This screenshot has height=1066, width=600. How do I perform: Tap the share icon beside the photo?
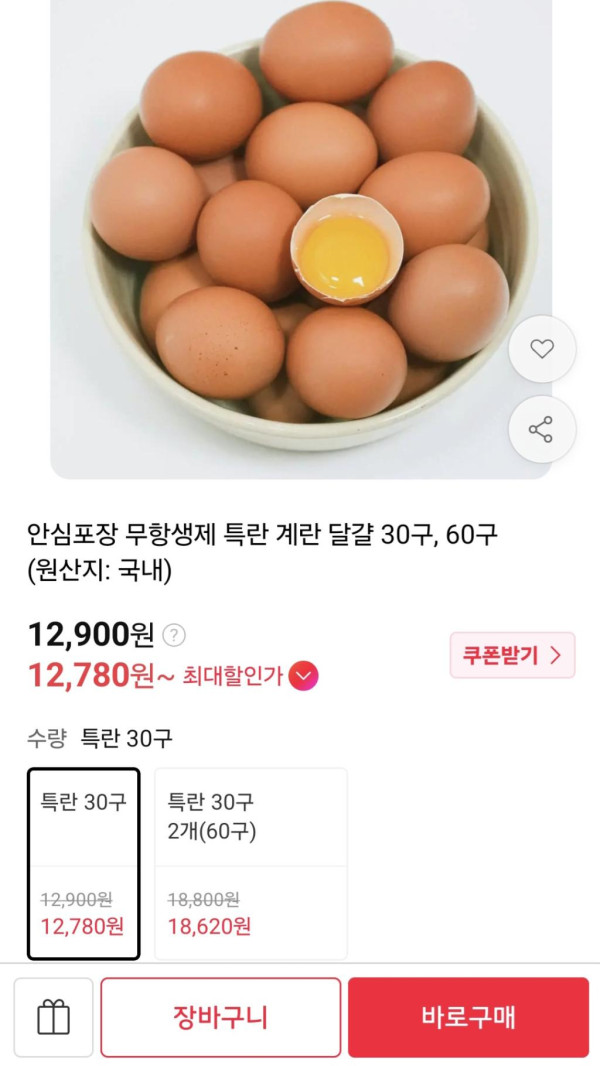coord(542,429)
